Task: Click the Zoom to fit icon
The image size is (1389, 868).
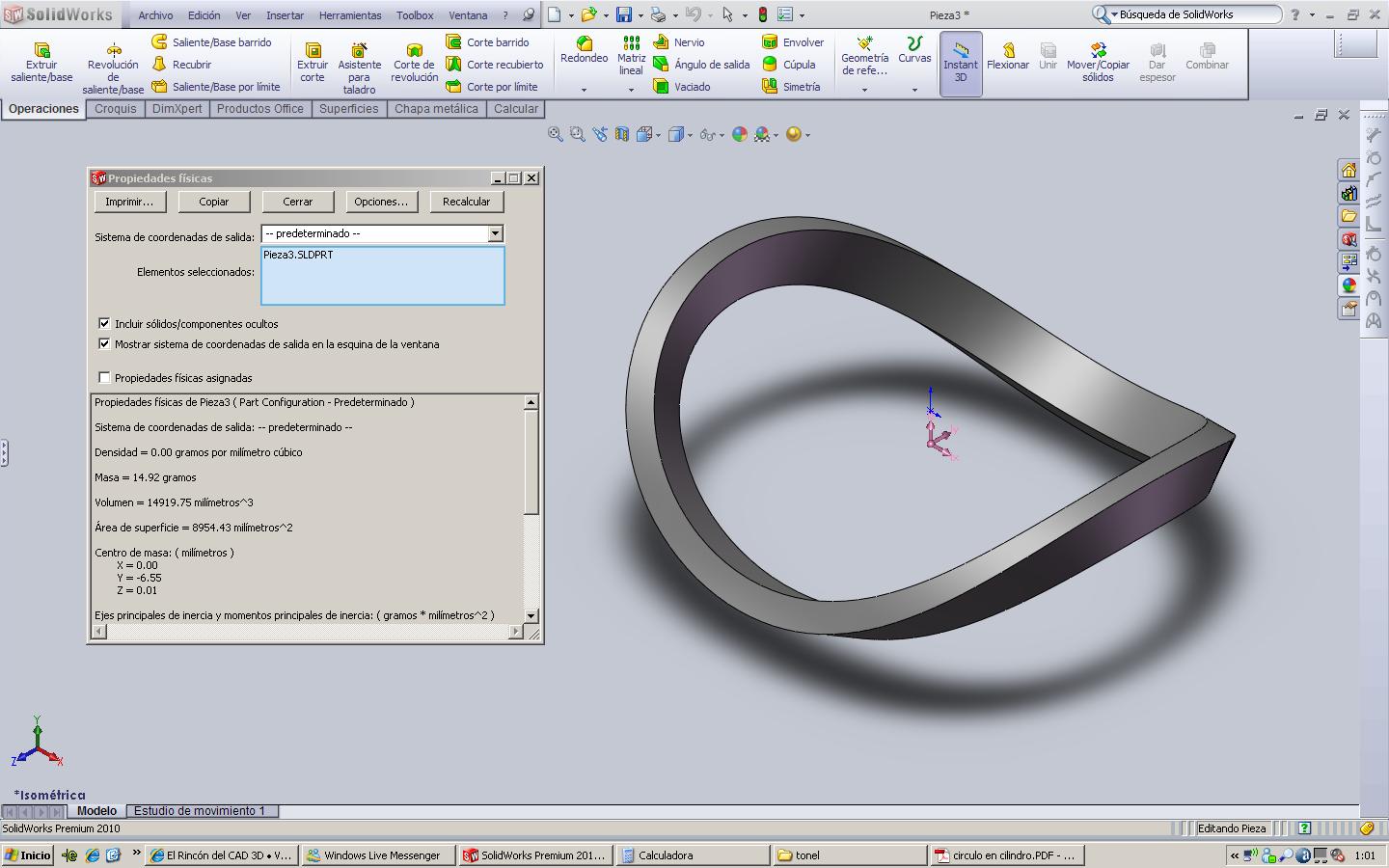Action: pyautogui.click(x=556, y=135)
